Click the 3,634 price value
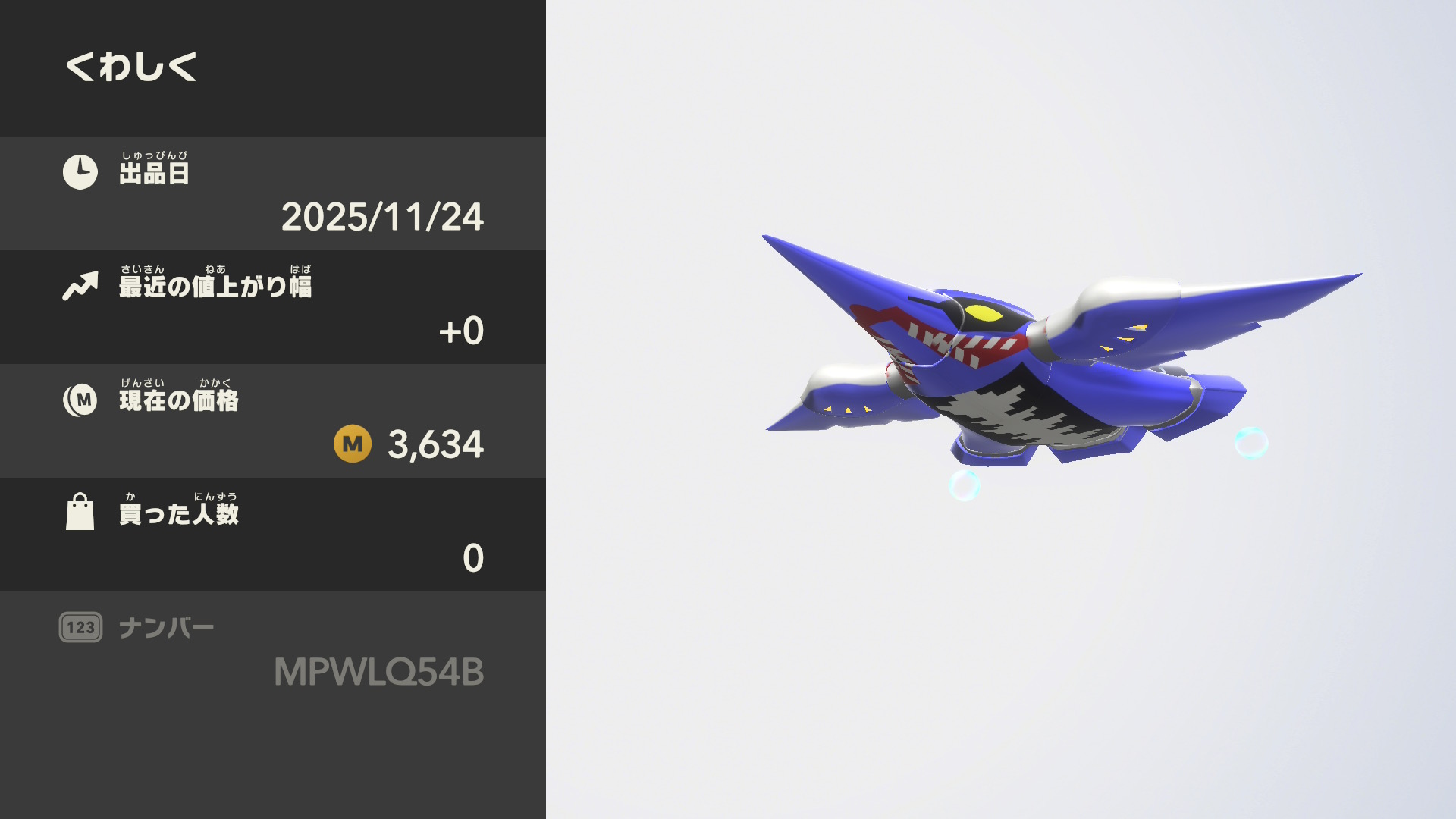 coord(435,444)
